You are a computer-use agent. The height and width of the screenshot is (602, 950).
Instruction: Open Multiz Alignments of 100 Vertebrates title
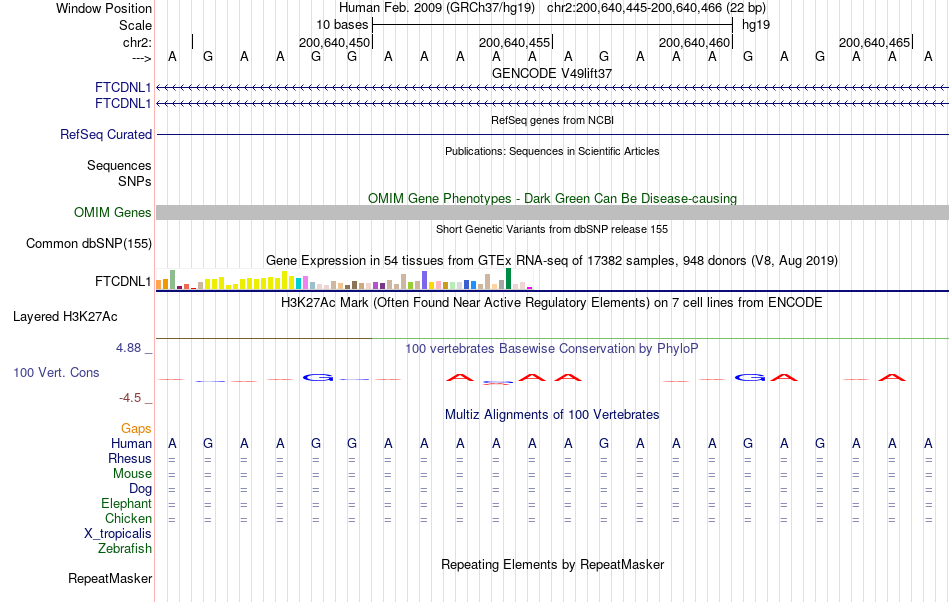coord(552,415)
